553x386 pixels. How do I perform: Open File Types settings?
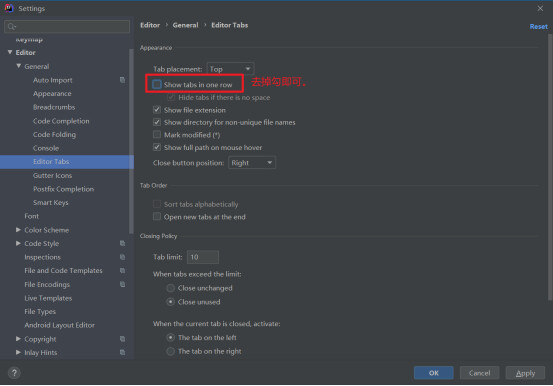(40, 312)
